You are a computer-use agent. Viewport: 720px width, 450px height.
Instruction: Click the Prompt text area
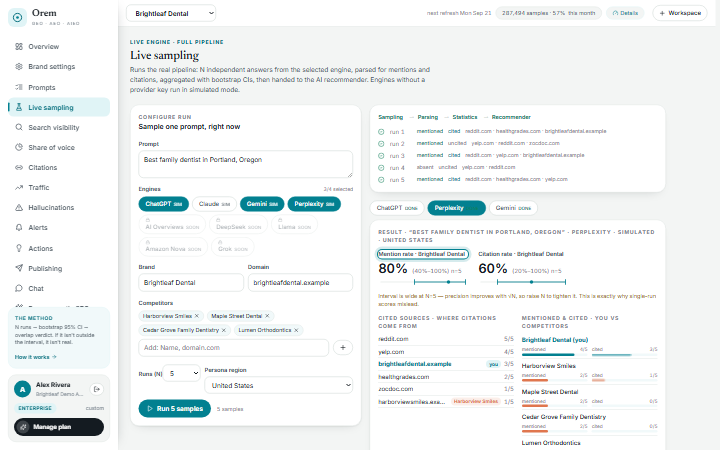[x=246, y=164]
